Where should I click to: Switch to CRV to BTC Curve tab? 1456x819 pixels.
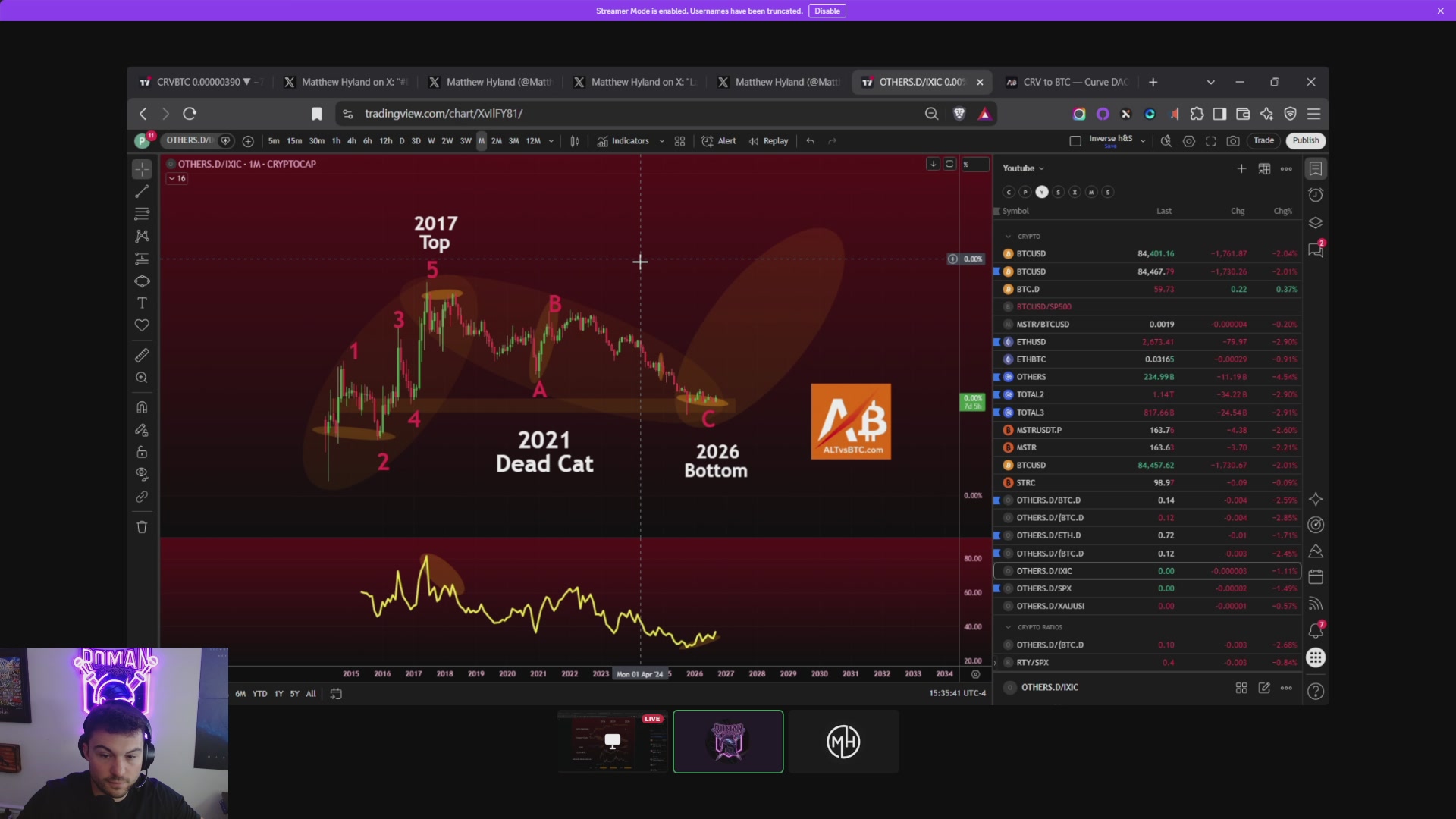pyautogui.click(x=1068, y=82)
